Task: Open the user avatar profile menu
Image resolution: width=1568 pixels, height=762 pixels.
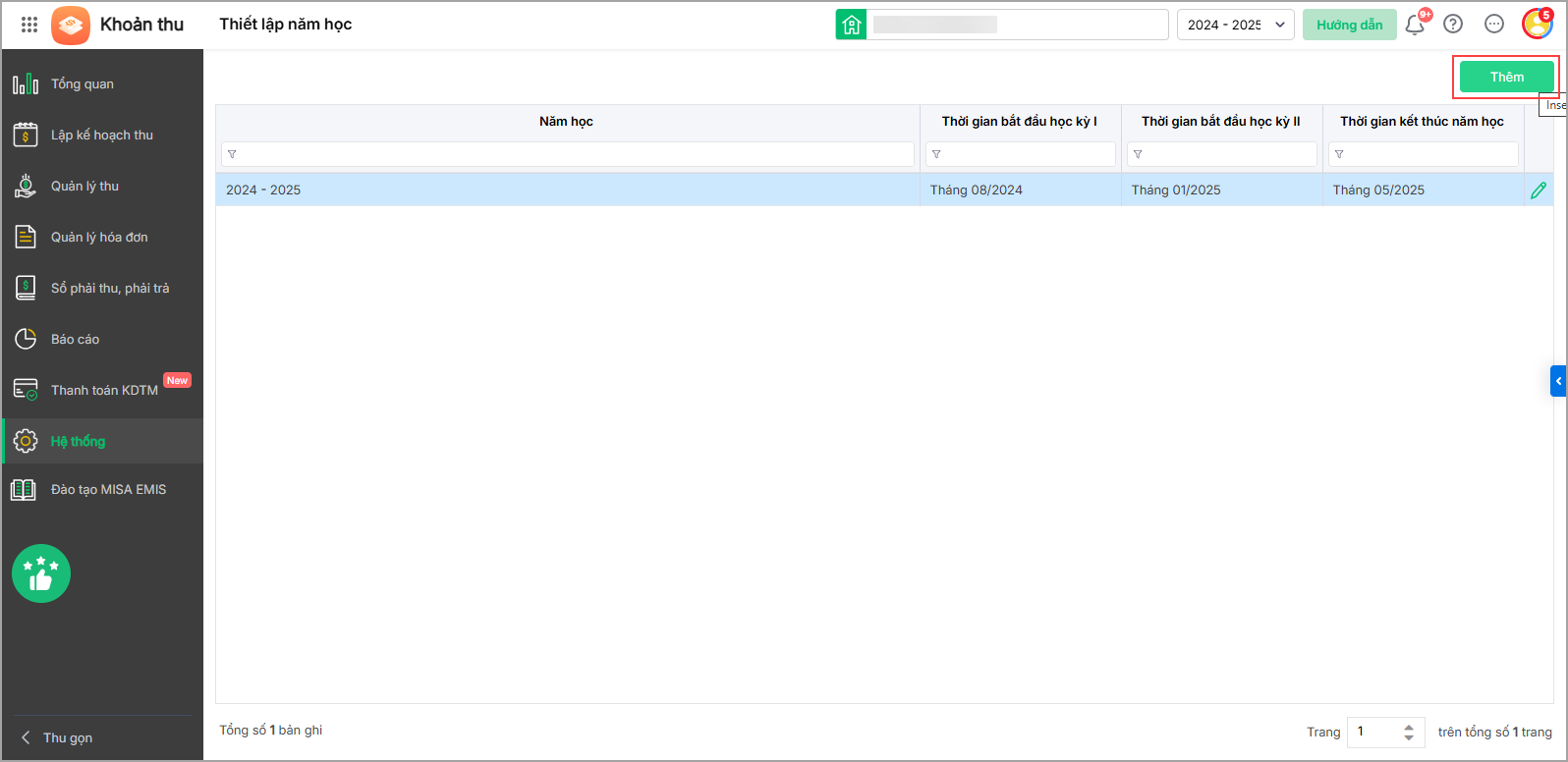Action: (x=1537, y=24)
